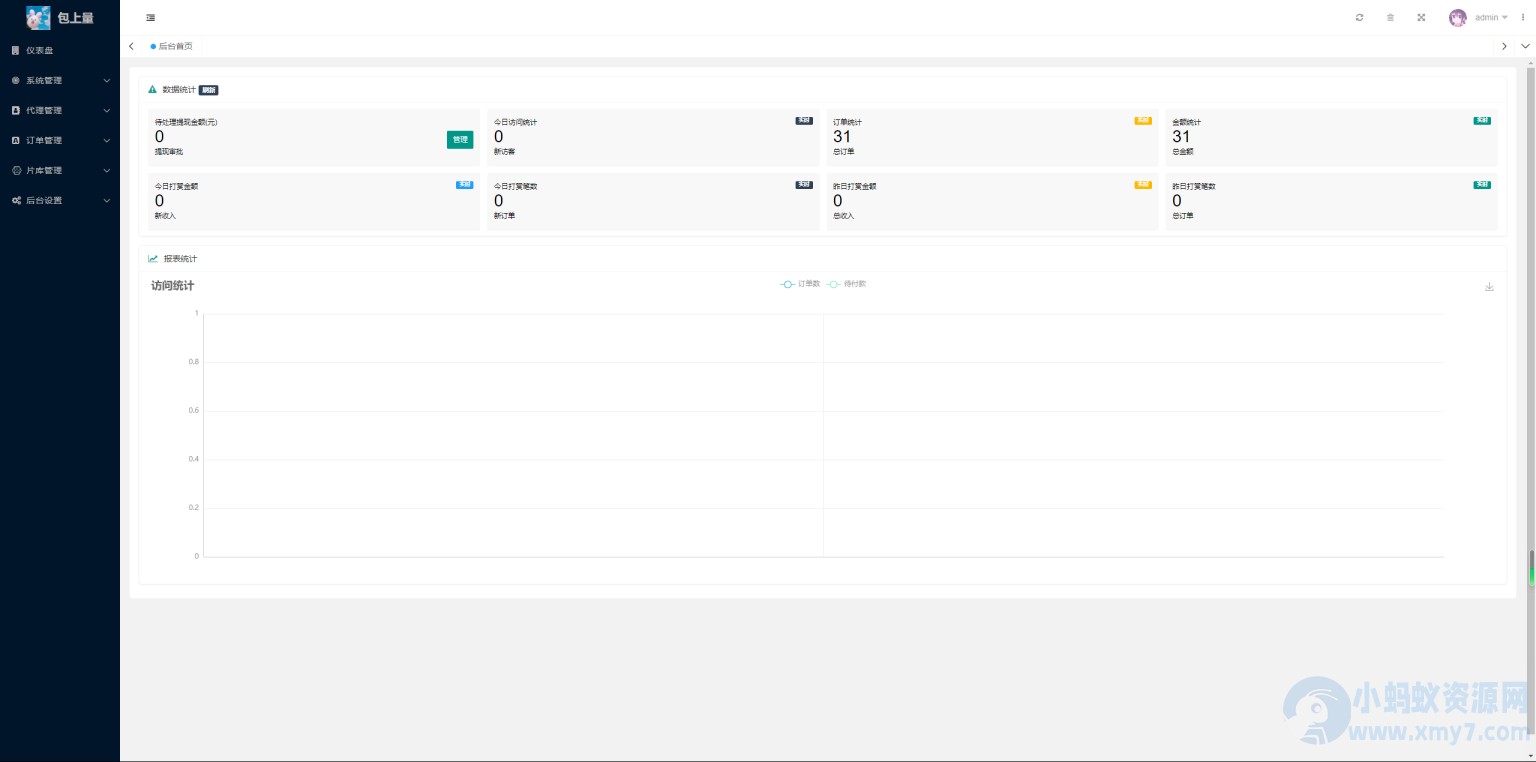Click the orange badge on 昨日打赏金额 card
This screenshot has width=1536, height=762.
[x=1143, y=184]
